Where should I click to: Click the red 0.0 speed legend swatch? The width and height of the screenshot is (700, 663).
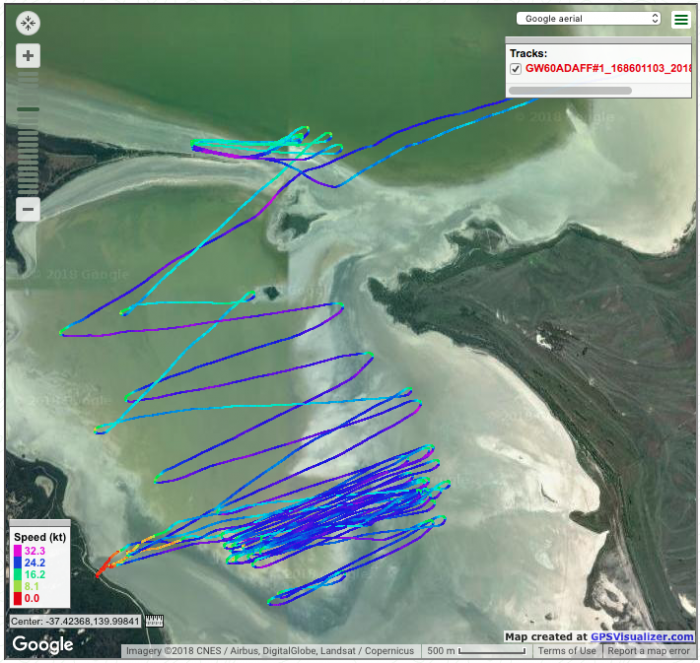[18, 597]
